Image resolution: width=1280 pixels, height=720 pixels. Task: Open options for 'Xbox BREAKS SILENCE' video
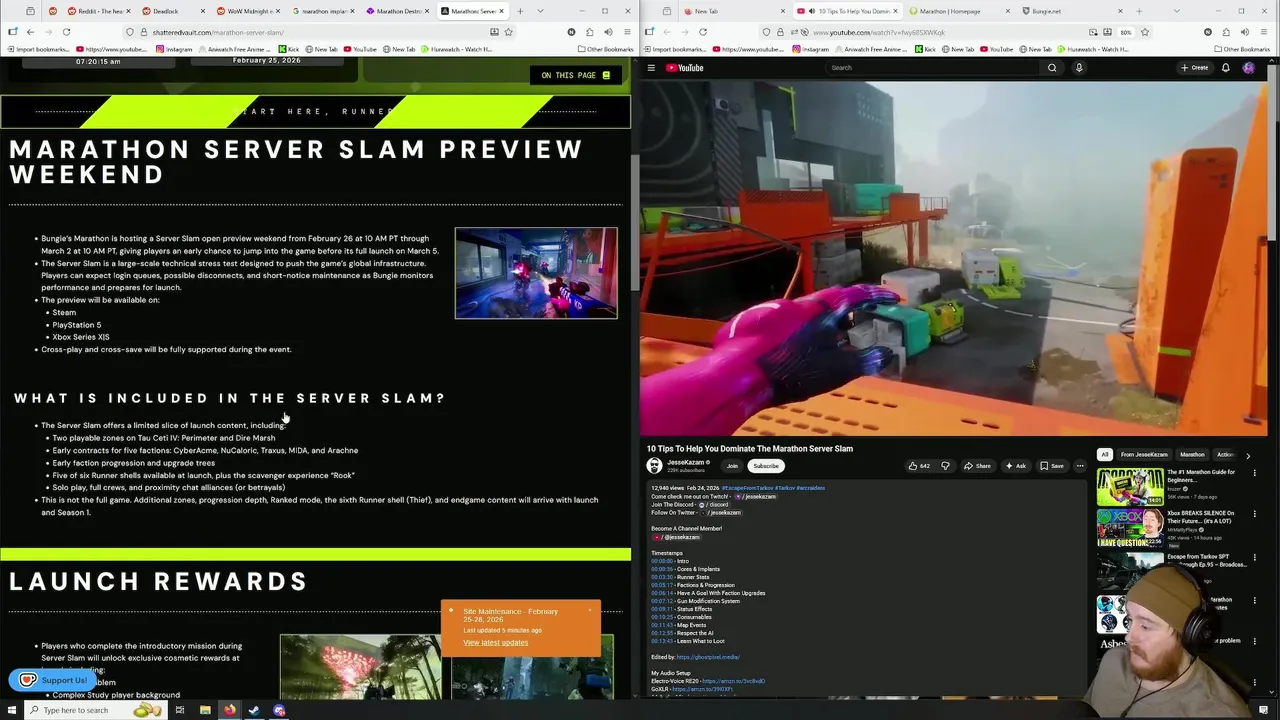(x=1254, y=514)
